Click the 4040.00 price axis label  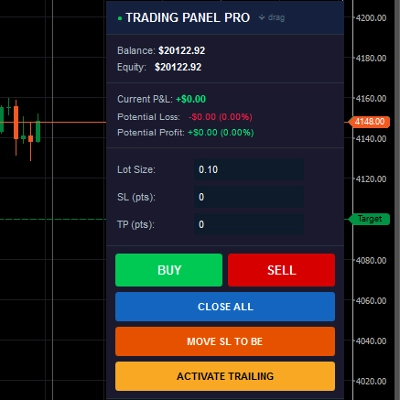(x=371, y=341)
